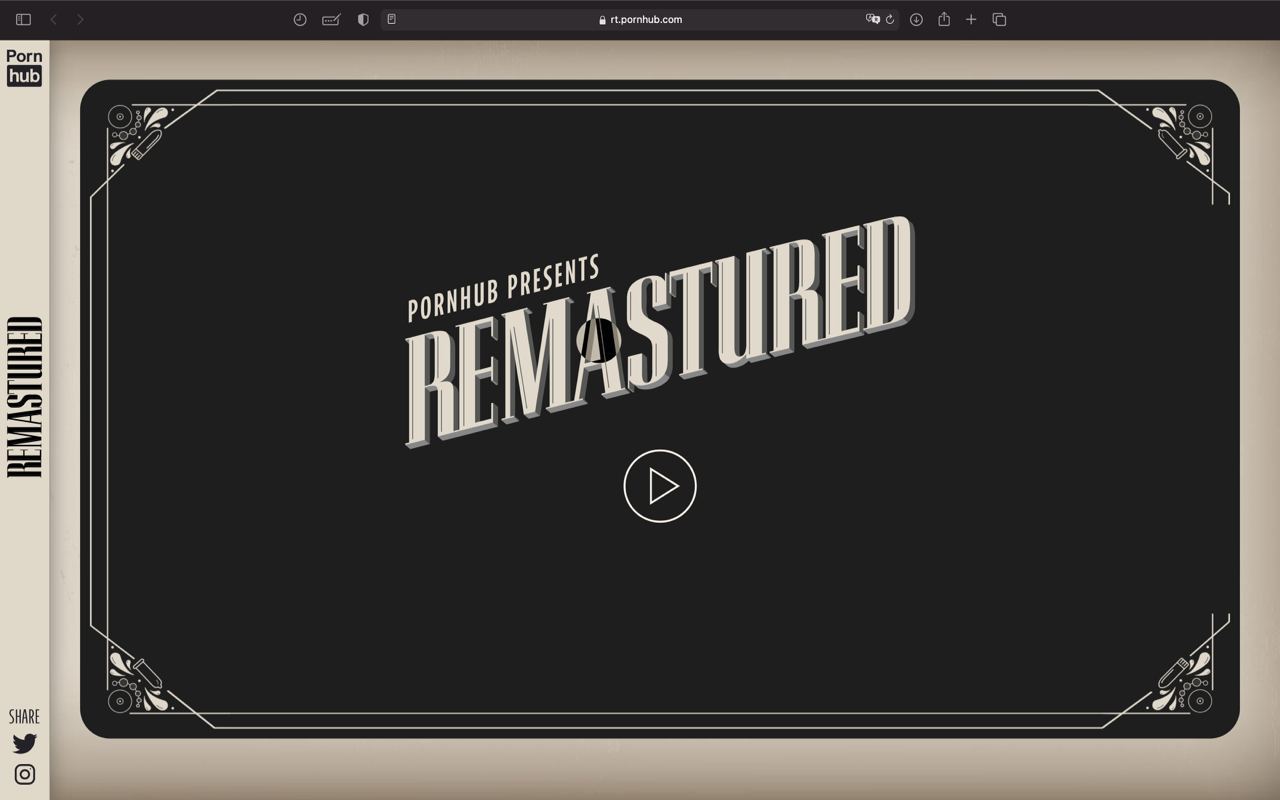
Task: Click the SHARE label in the sidebar
Action: click(x=25, y=717)
